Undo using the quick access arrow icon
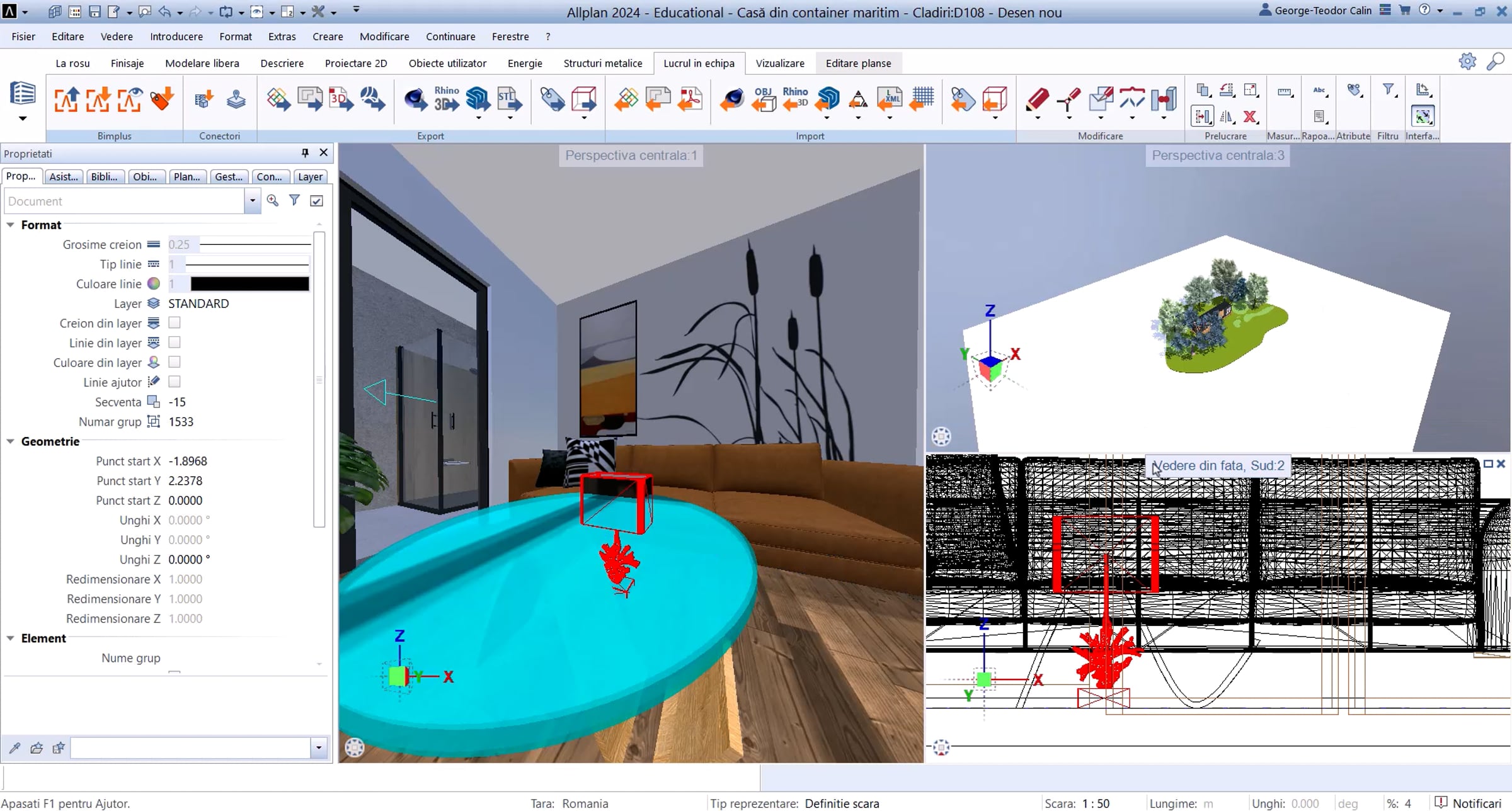This screenshot has height=811, width=1512. [x=165, y=11]
